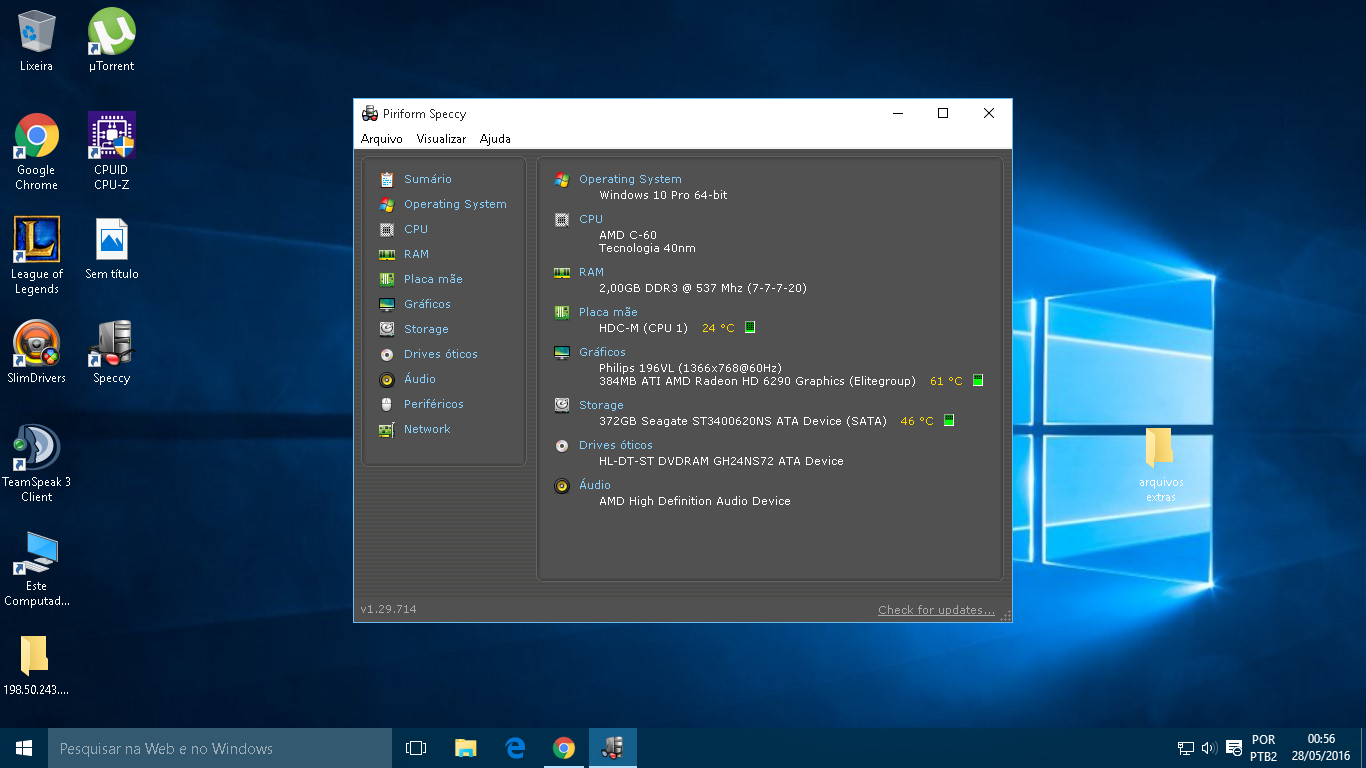Select the µTorrent desktop shortcut
This screenshot has width=1366, height=768.
click(112, 41)
